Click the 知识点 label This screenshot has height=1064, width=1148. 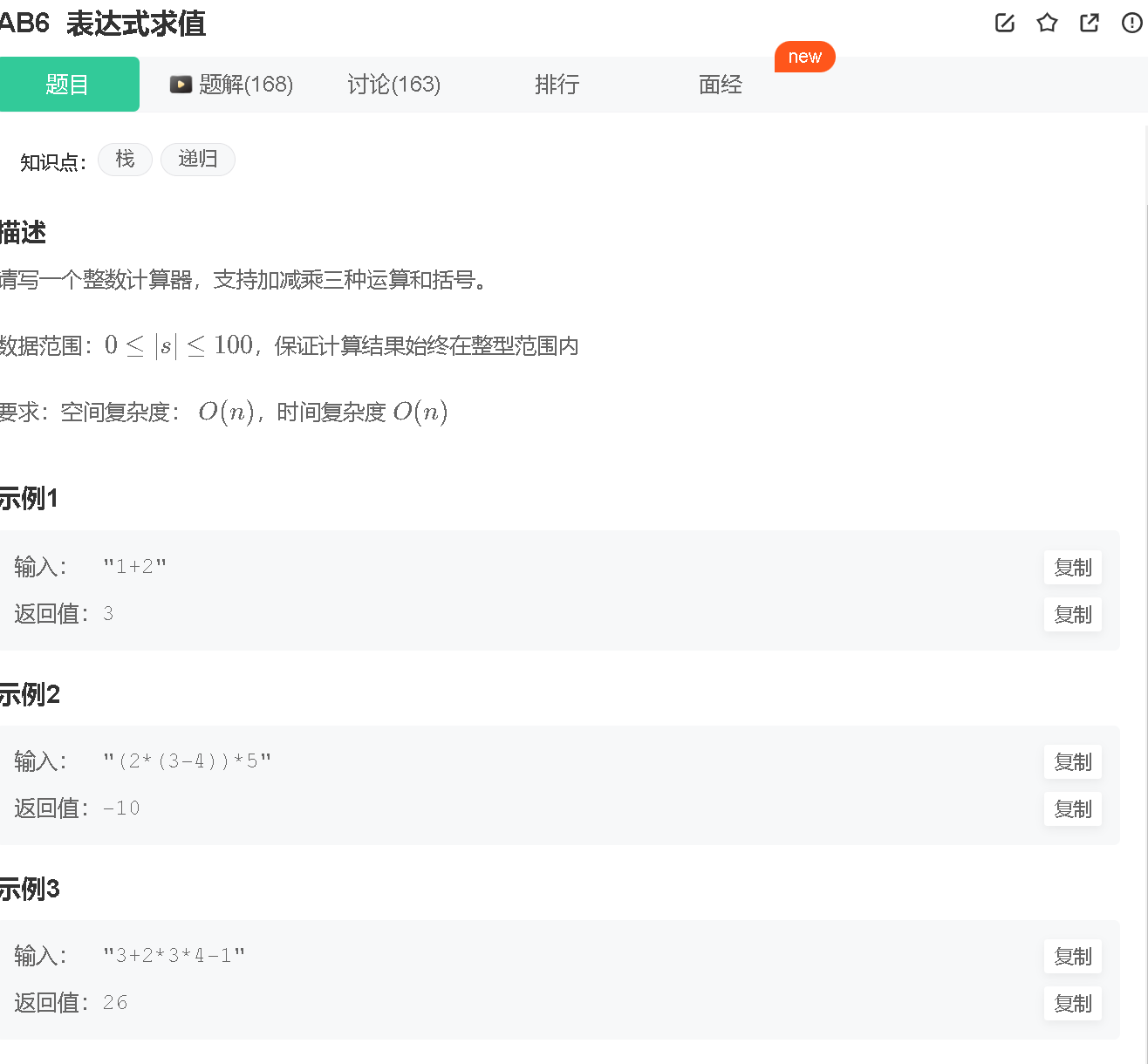tap(53, 162)
